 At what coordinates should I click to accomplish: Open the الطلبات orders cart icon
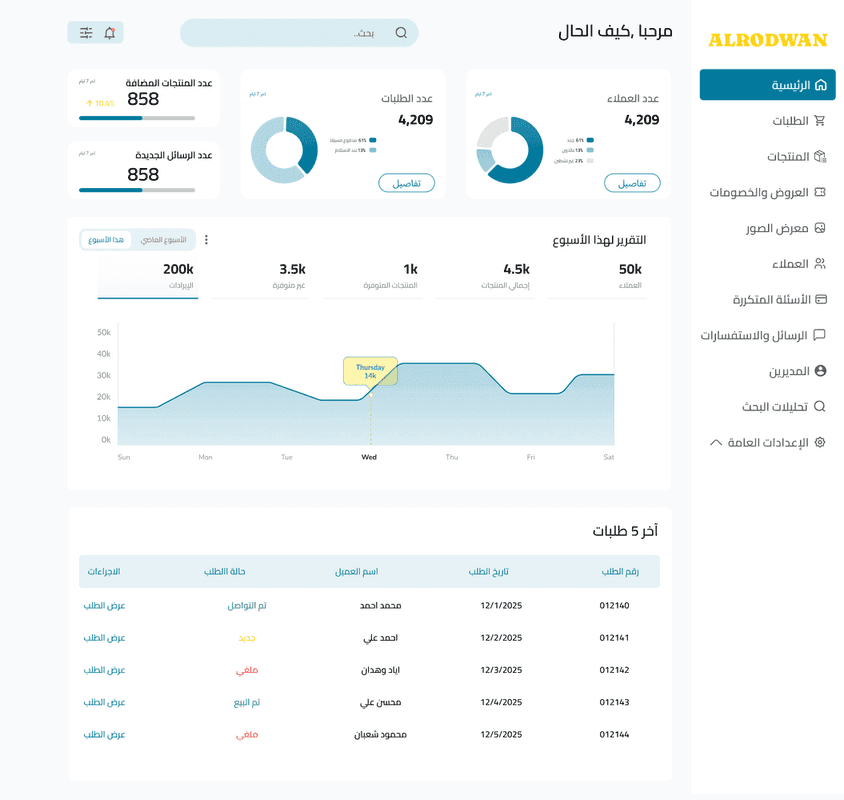click(x=820, y=121)
